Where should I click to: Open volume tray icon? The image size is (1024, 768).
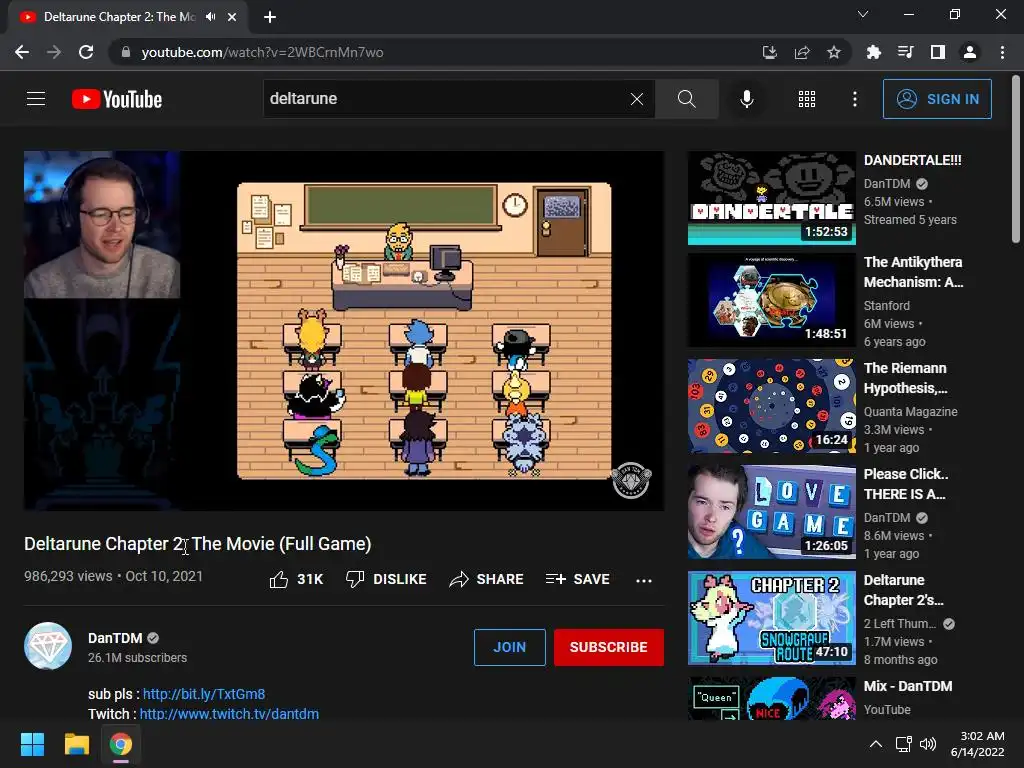[x=927, y=744]
